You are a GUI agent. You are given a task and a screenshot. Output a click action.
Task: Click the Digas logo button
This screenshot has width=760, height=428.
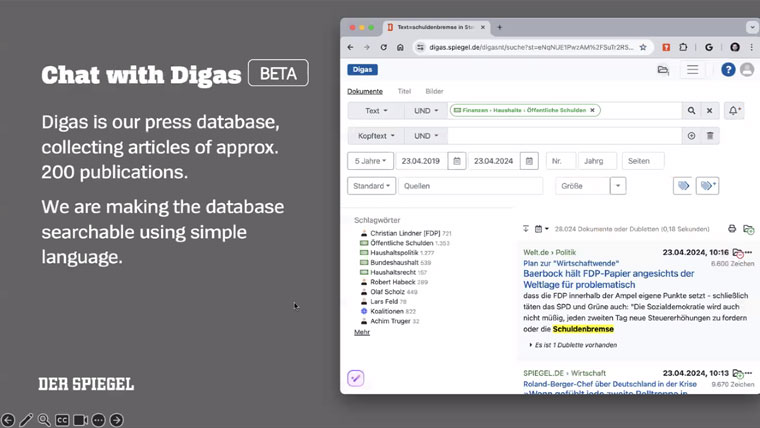click(x=362, y=69)
